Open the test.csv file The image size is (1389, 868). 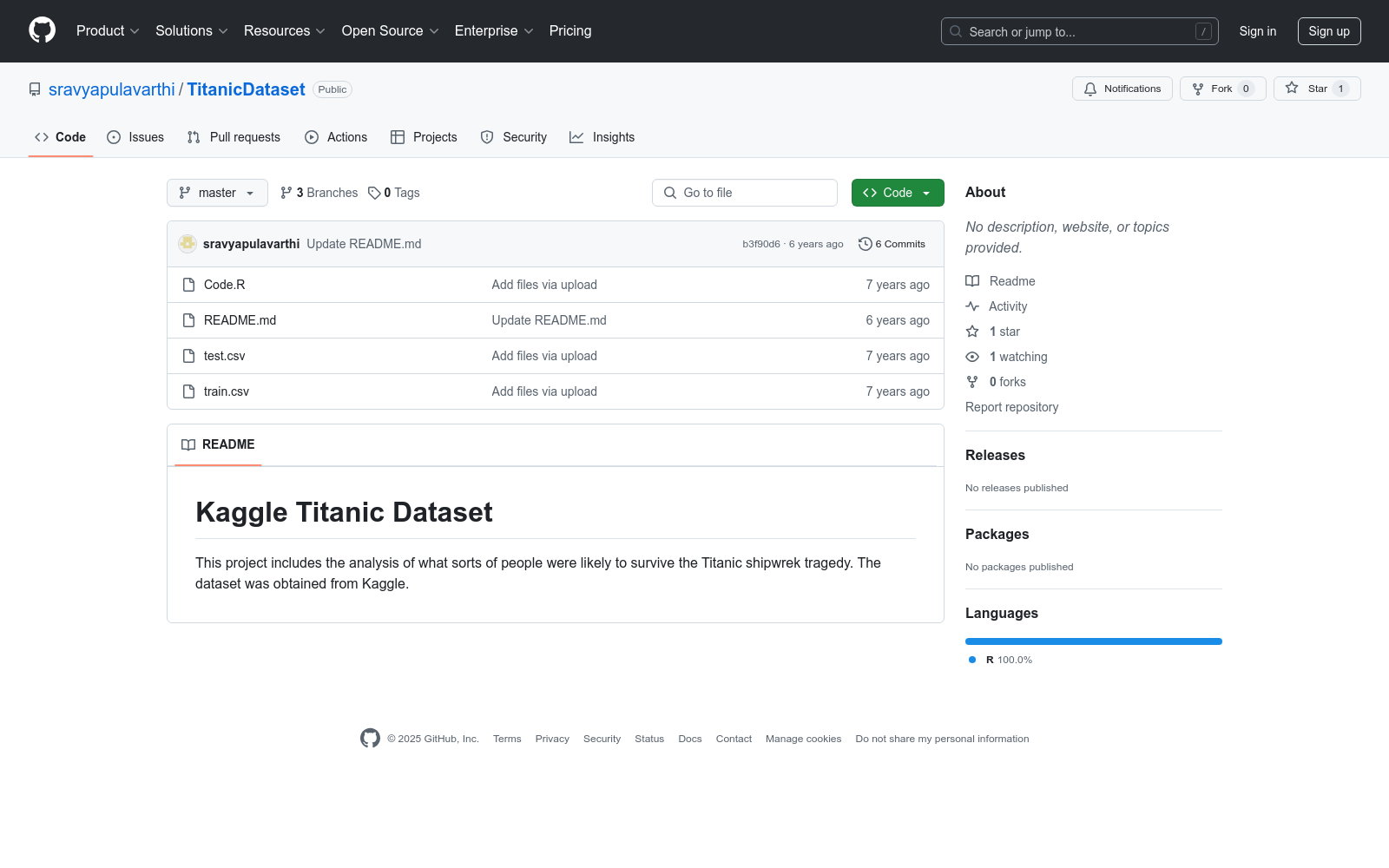click(225, 356)
